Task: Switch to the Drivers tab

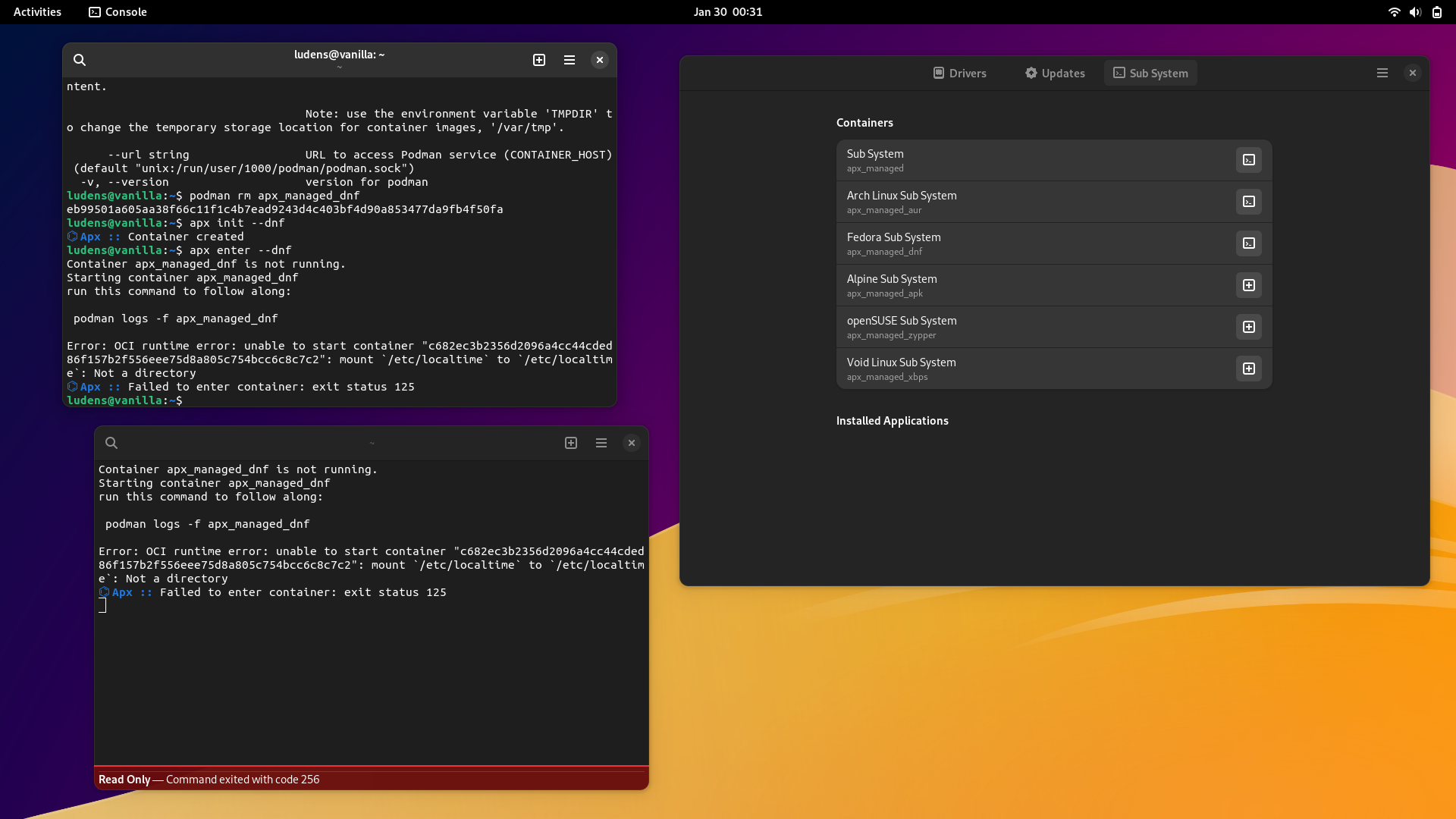Action: coord(959,73)
